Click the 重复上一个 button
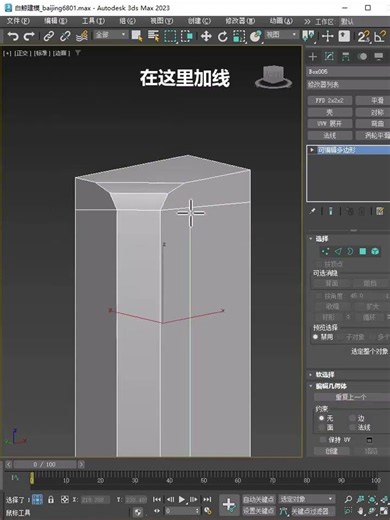Viewport: 390px width, 520px height. (352, 397)
